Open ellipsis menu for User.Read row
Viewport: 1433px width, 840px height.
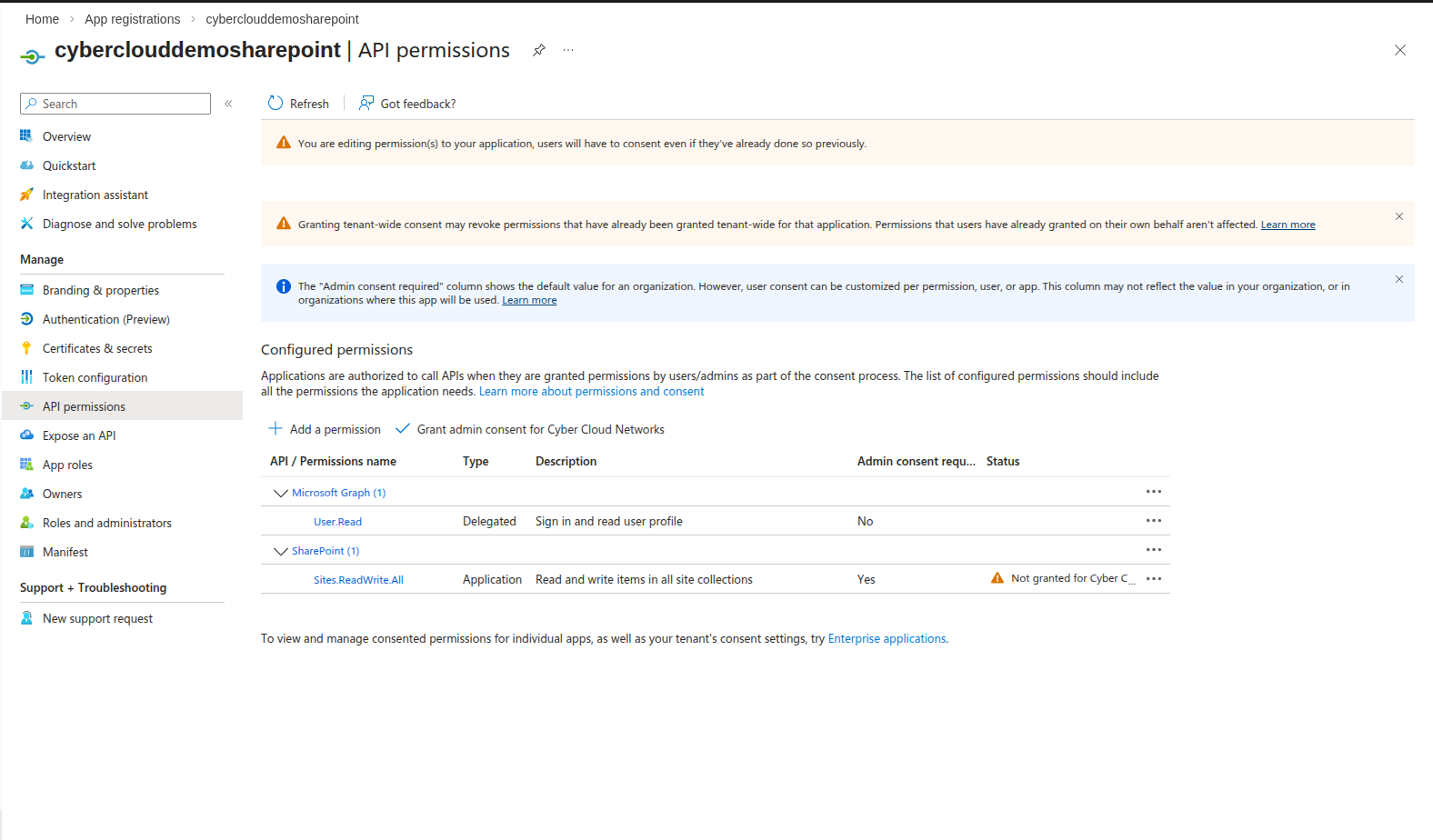click(1154, 521)
